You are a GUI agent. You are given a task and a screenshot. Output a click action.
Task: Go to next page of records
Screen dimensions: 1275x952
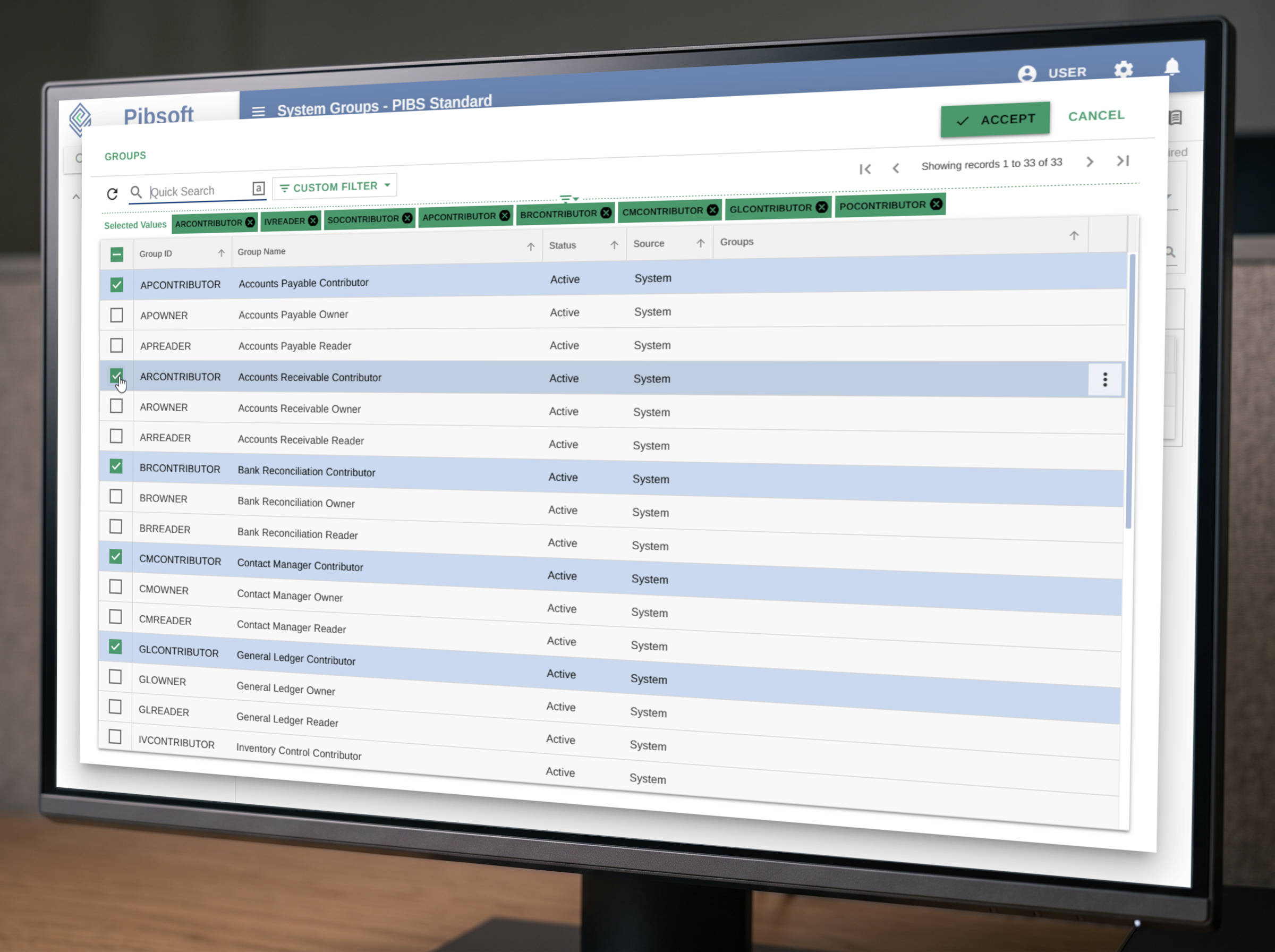coord(1090,161)
